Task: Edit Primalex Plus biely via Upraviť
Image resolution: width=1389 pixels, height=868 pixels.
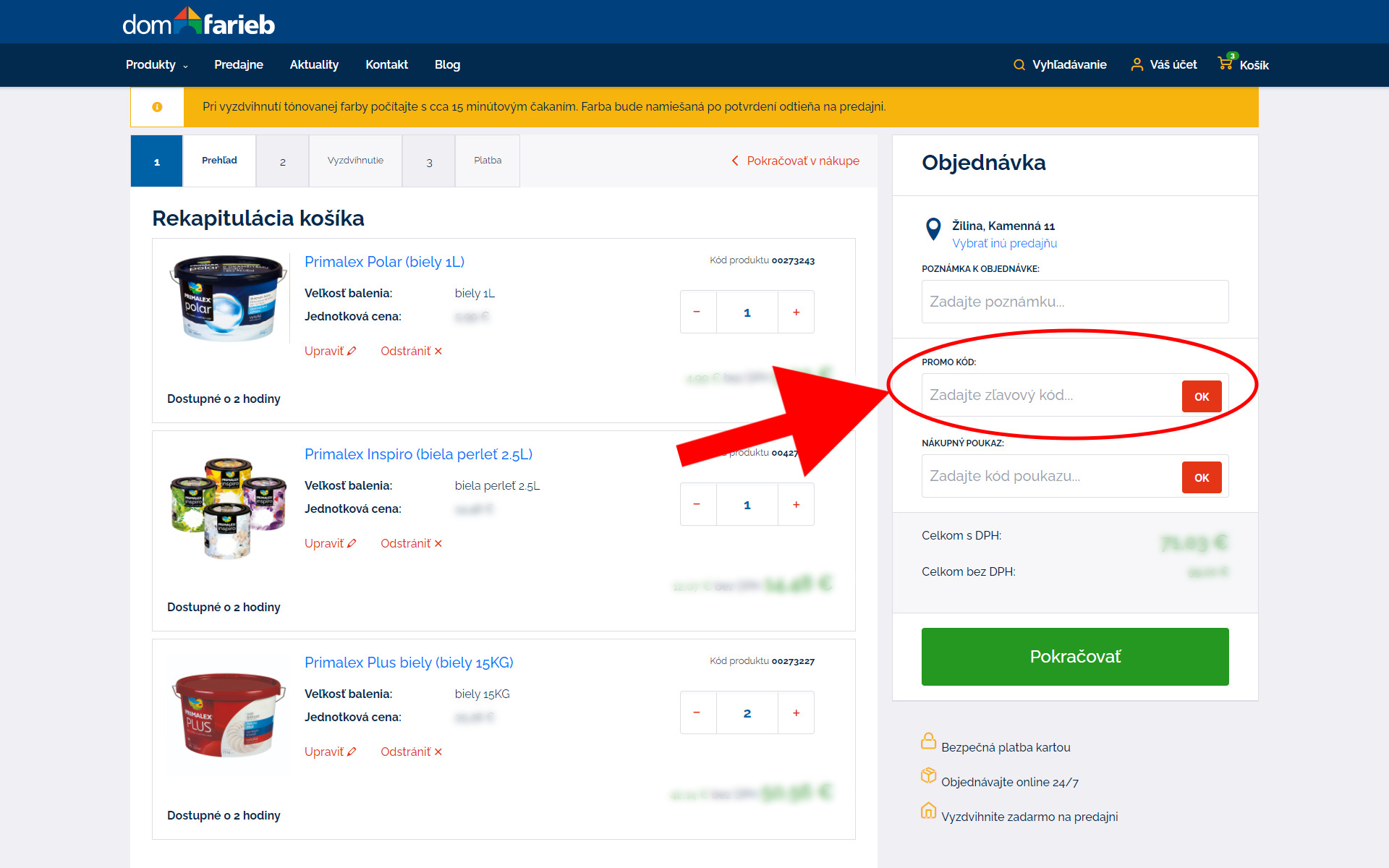Action: tap(330, 752)
